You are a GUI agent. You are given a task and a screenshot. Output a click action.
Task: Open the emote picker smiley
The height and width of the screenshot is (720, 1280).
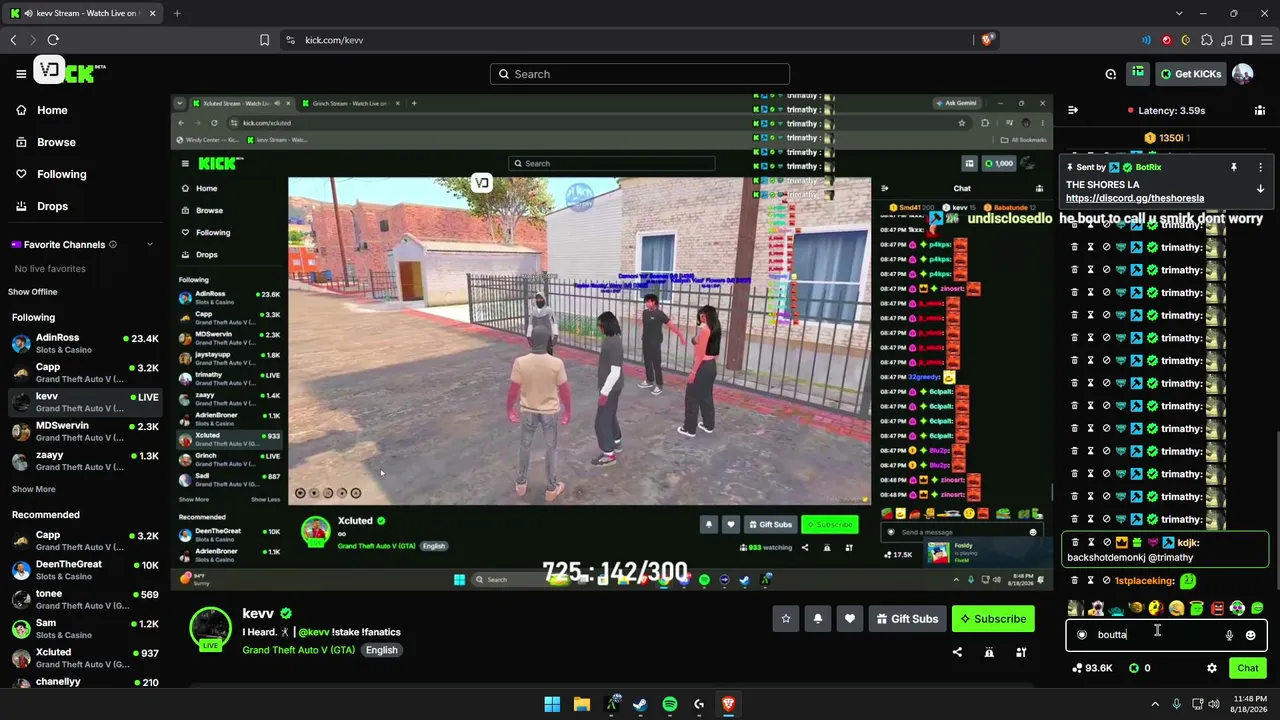tap(1250, 635)
